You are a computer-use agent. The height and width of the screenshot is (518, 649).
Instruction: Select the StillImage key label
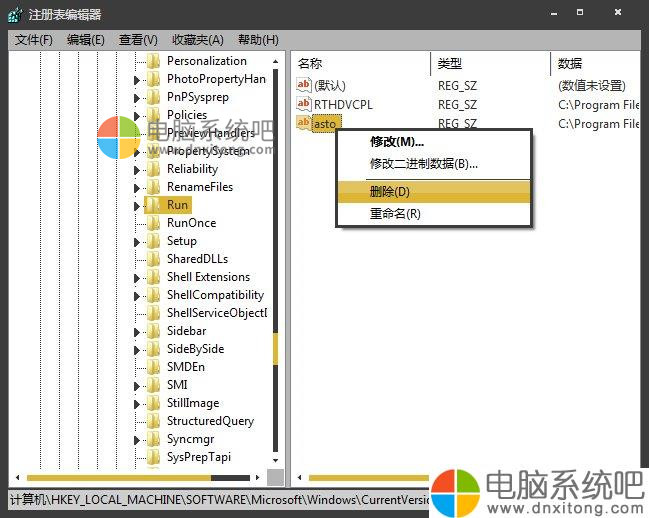pyautogui.click(x=193, y=403)
